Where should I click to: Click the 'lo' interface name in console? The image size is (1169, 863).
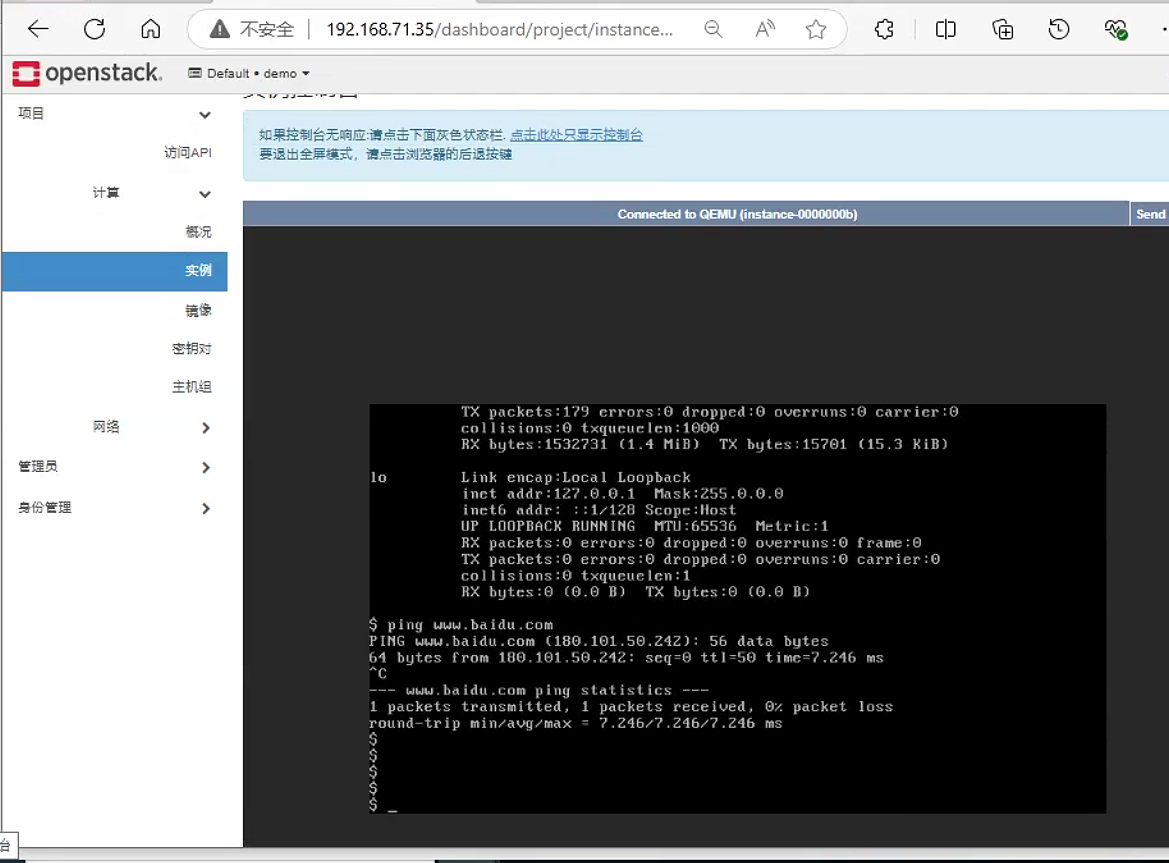pyautogui.click(x=378, y=477)
